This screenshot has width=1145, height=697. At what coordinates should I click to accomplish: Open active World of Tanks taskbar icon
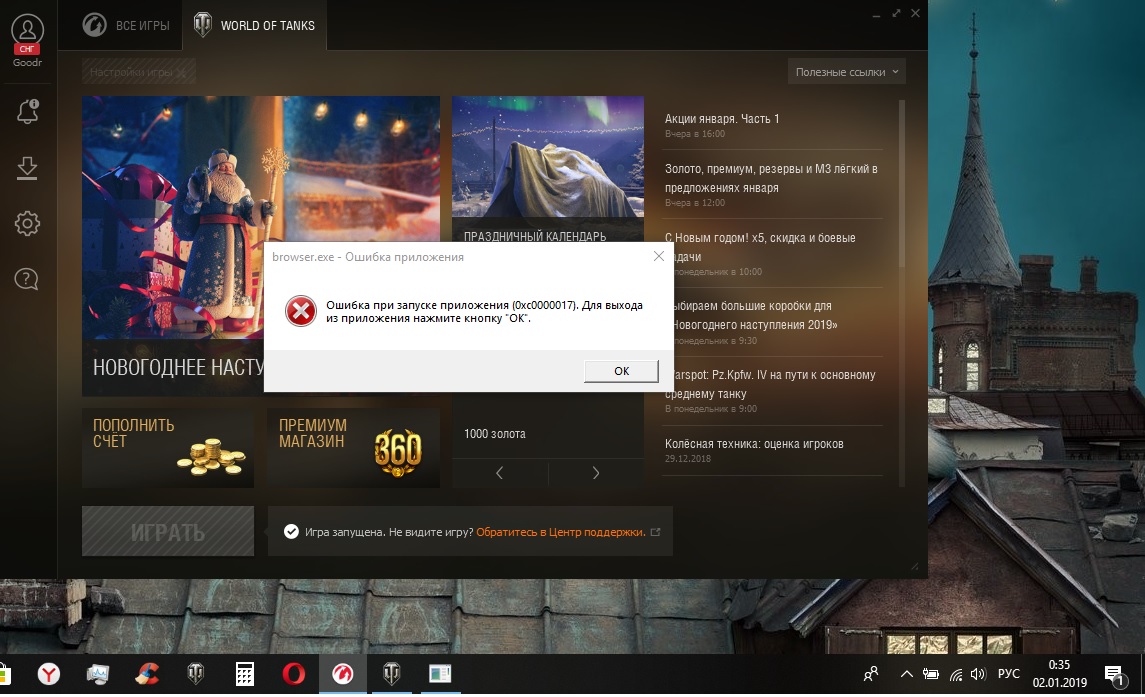(x=391, y=674)
